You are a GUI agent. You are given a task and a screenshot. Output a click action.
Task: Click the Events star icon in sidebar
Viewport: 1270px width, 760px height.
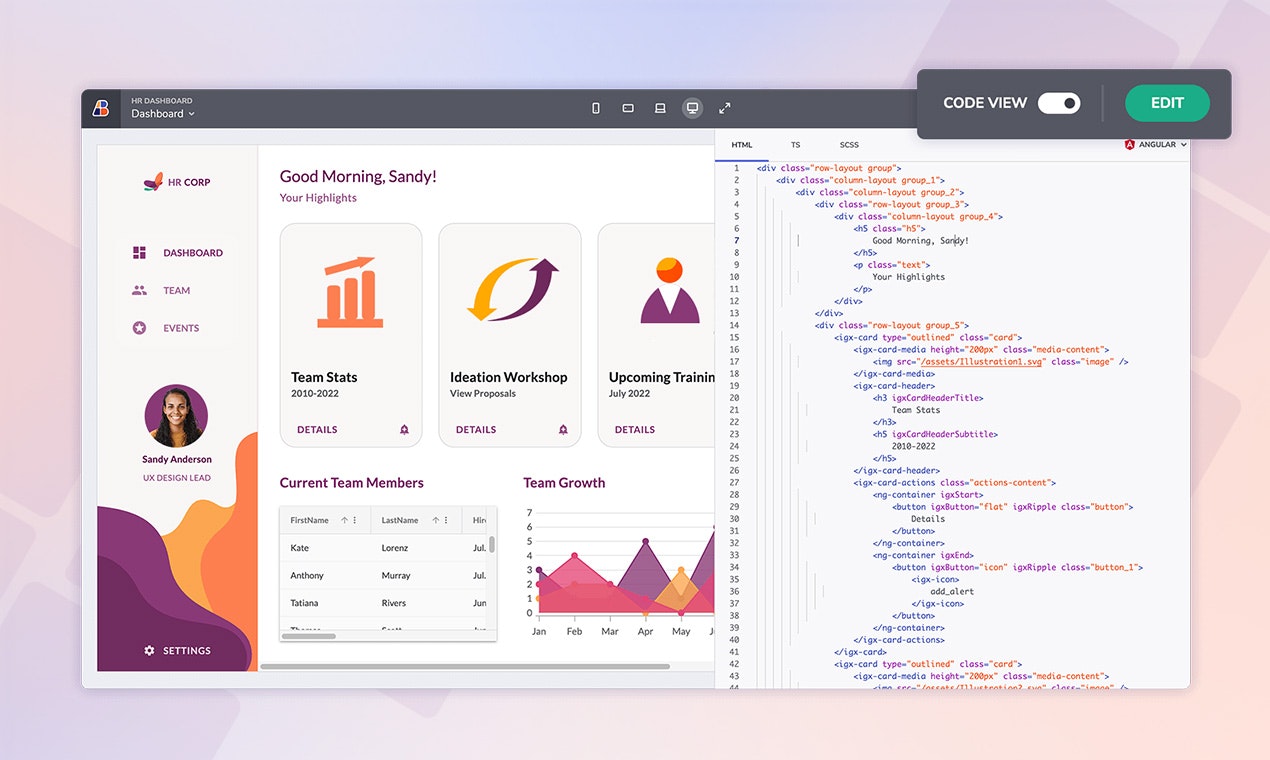139,328
